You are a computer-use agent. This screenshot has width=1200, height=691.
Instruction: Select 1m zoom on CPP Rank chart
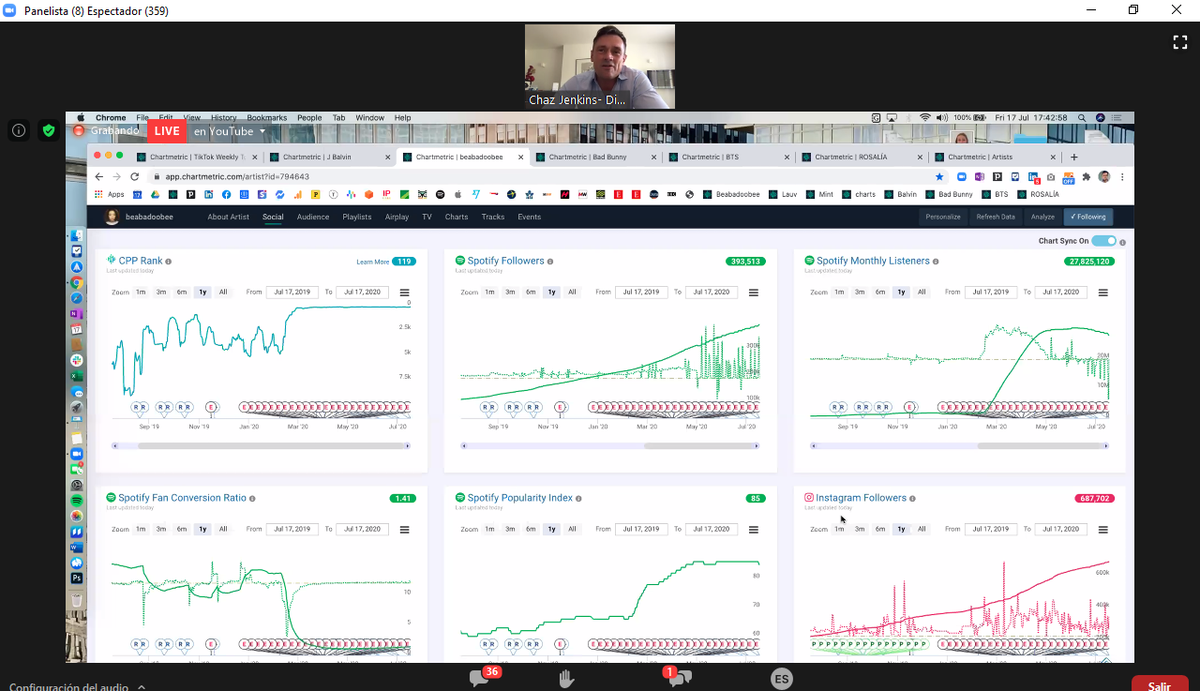141,292
